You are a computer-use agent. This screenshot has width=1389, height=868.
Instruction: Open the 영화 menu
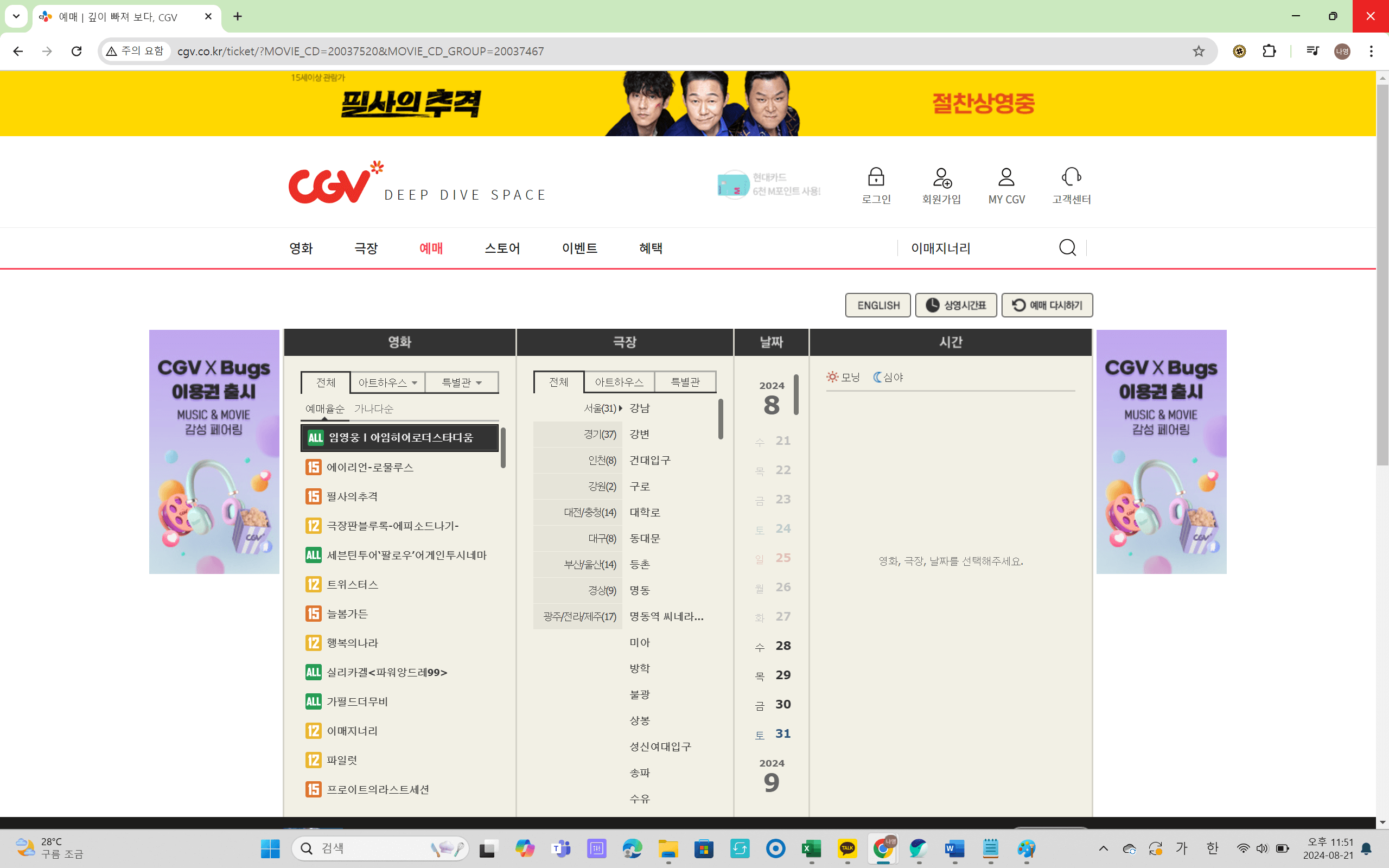301,248
